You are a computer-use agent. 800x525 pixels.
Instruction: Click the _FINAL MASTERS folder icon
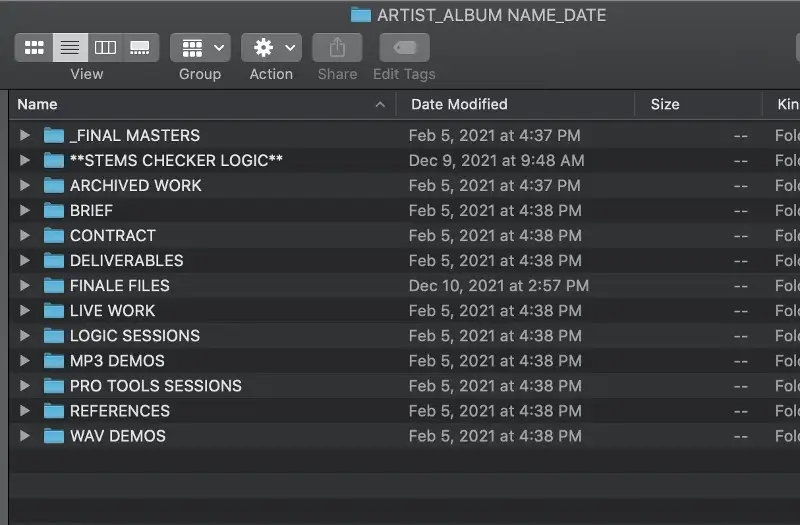point(54,135)
